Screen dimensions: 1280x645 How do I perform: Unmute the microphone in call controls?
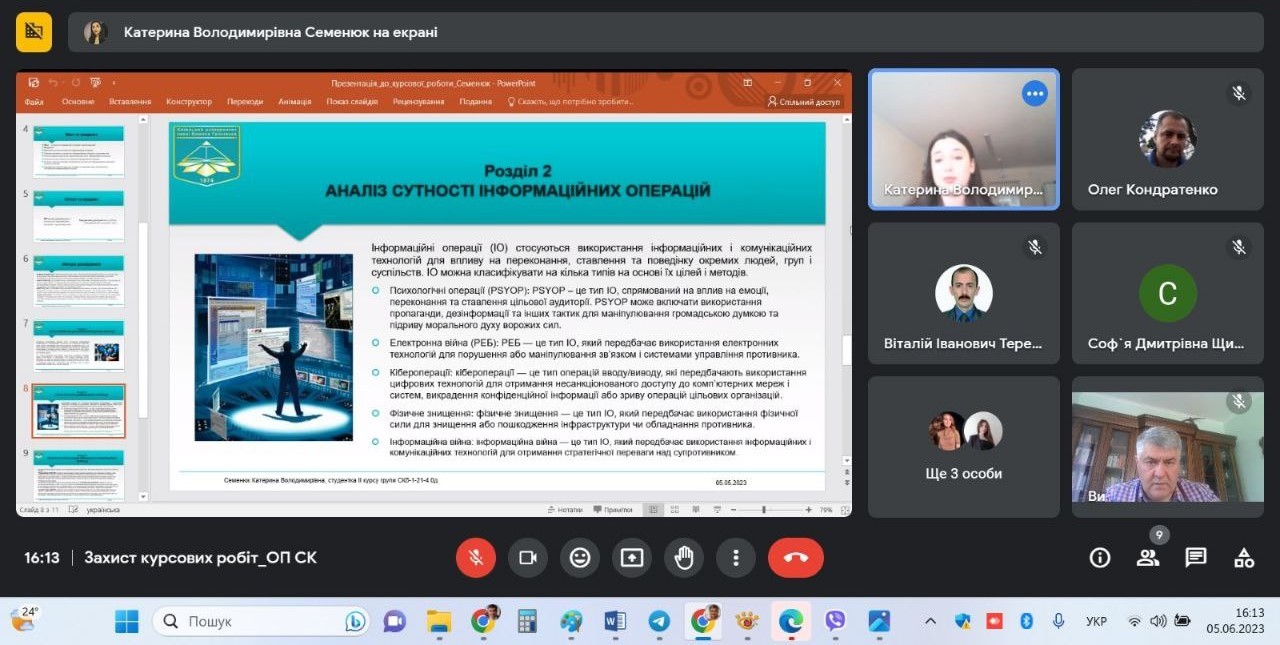[x=476, y=558]
